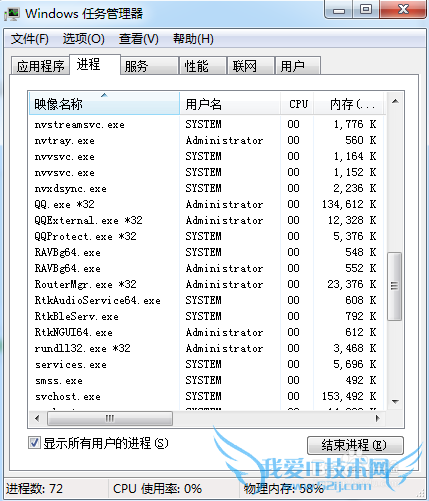Image resolution: width=429 pixels, height=501 pixels.
Task: Select nvvsvc.exe using 1,152 K memory
Action: pyautogui.click(x=207, y=172)
